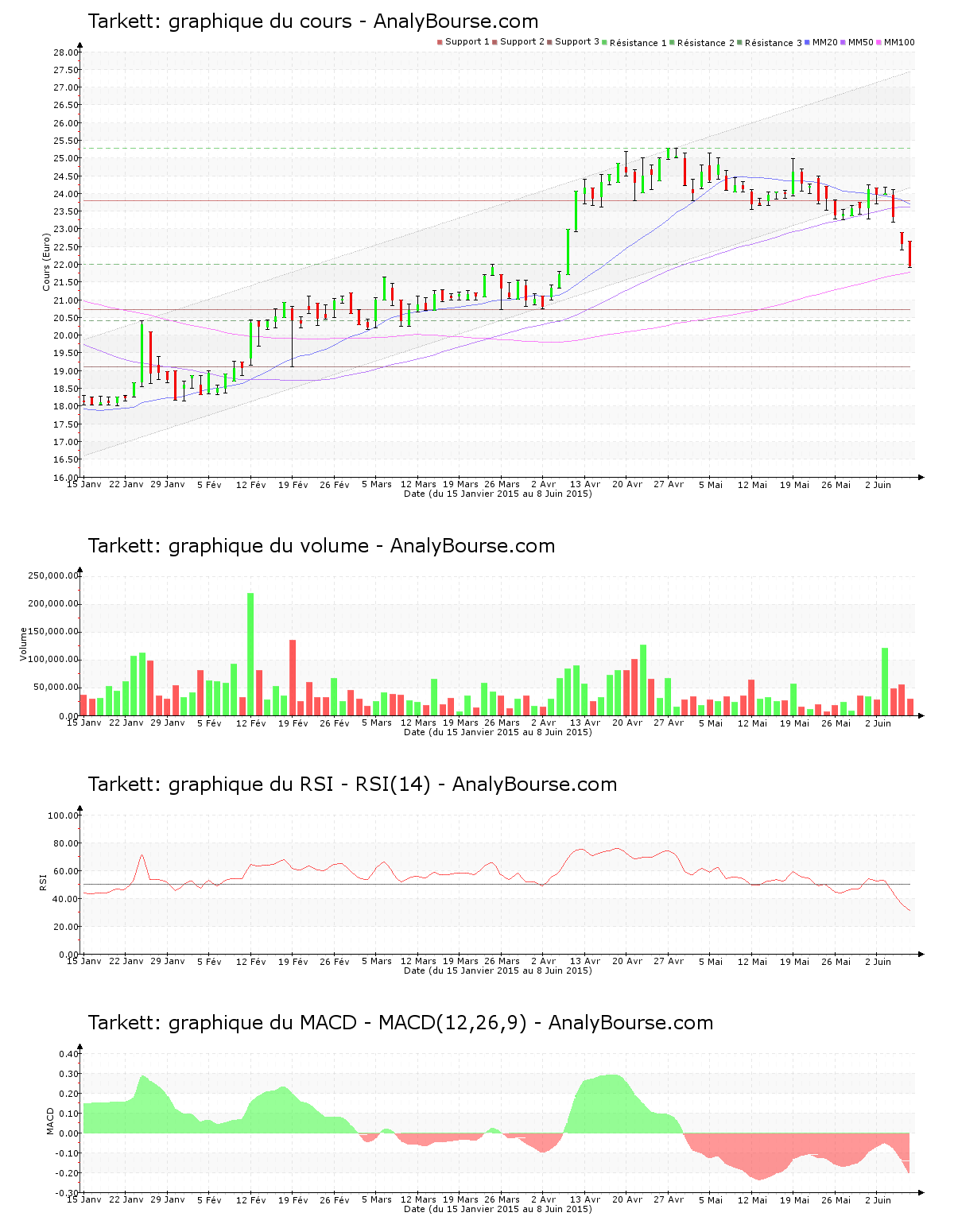This screenshot has height=1232, width=954.
Task: Select the 'Résistance 1' legend label
Action: click(x=638, y=43)
